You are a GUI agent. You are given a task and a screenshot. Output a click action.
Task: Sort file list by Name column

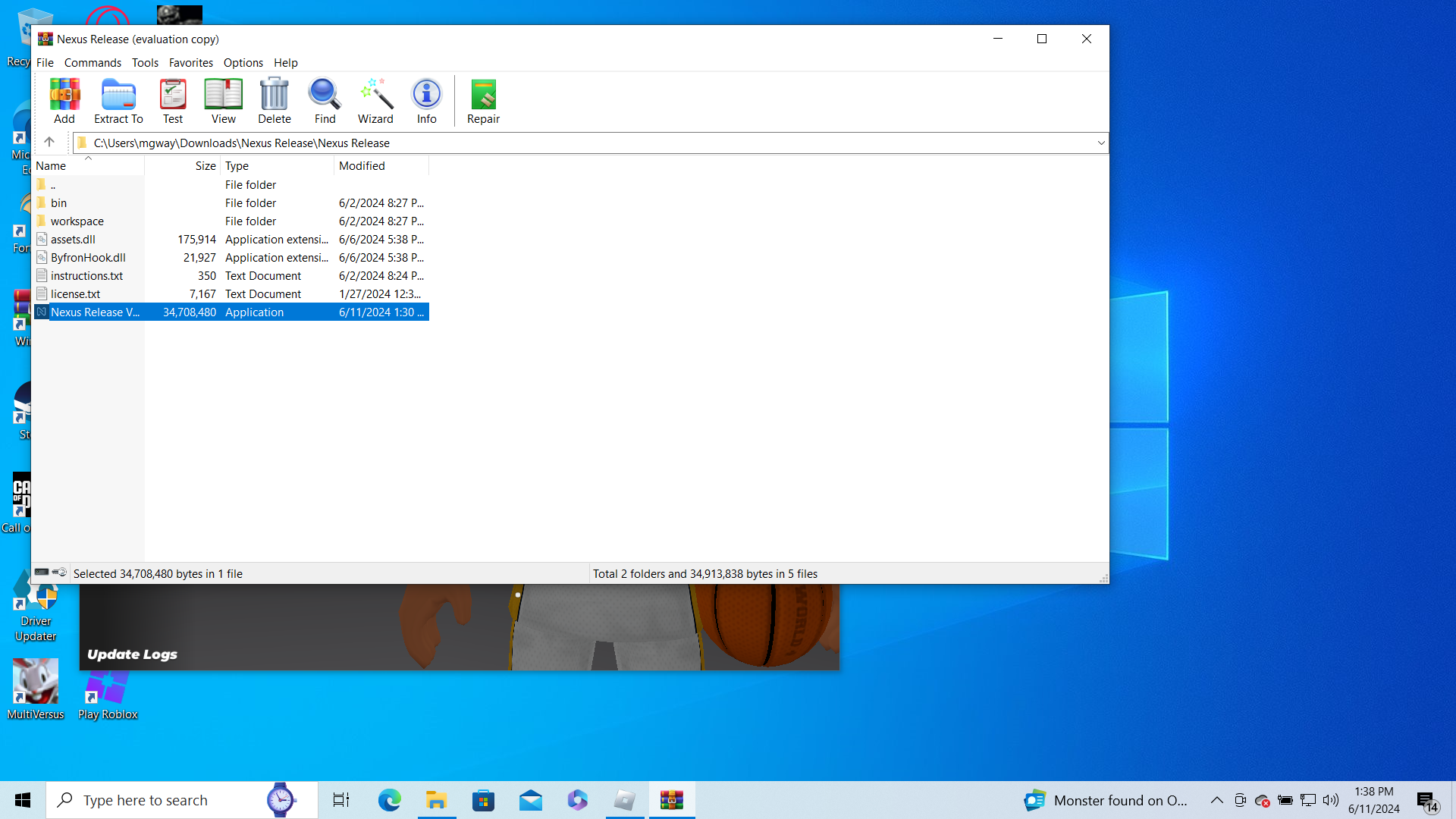pyautogui.click(x=51, y=166)
